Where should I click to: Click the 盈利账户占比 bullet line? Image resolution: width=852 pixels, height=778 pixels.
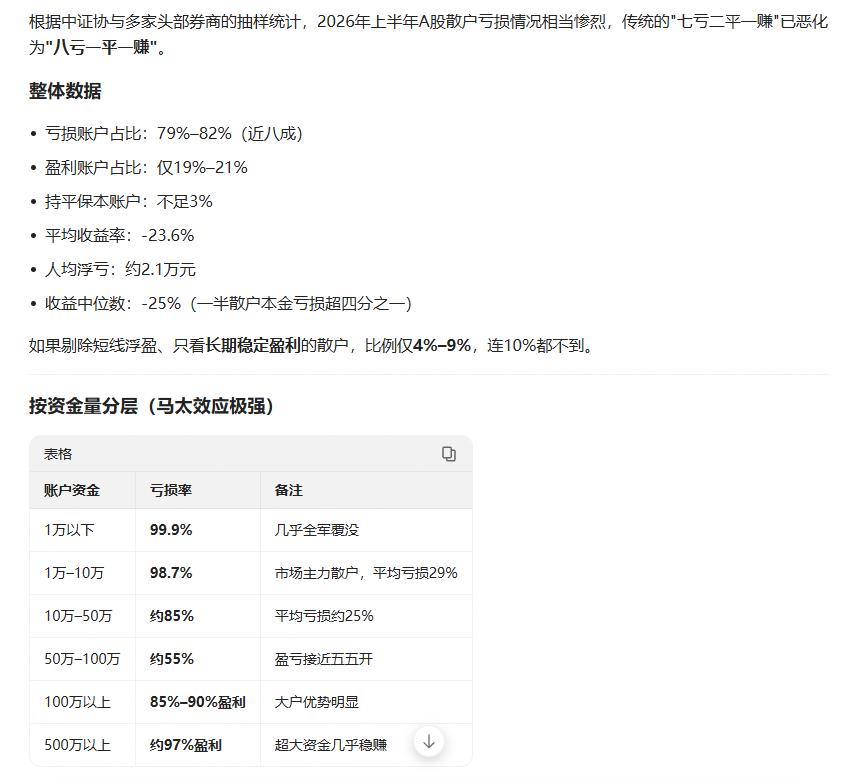pyautogui.click(x=146, y=167)
